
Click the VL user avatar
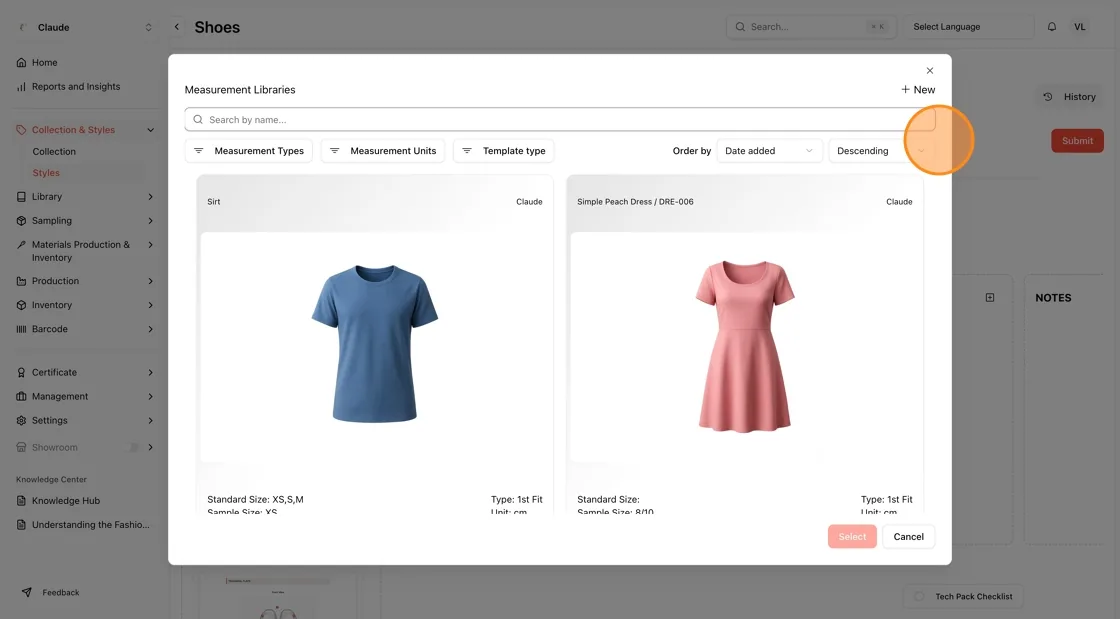[1079, 27]
